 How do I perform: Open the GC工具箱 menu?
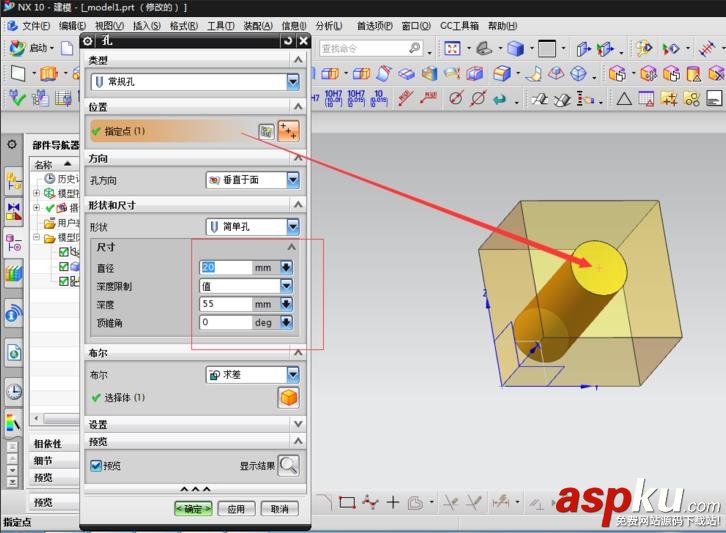[459, 26]
